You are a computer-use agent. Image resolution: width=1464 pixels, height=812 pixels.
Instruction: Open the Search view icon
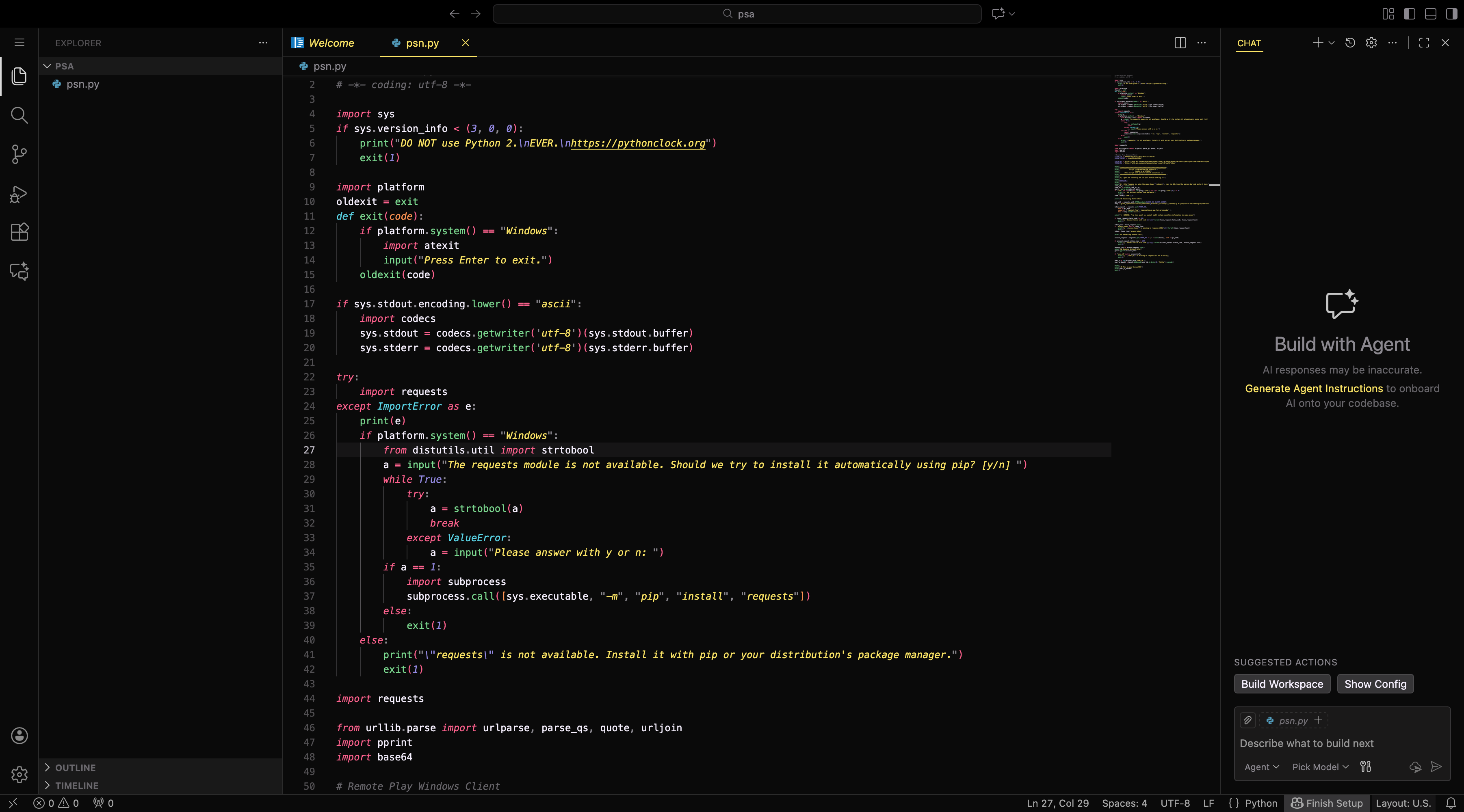click(19, 115)
